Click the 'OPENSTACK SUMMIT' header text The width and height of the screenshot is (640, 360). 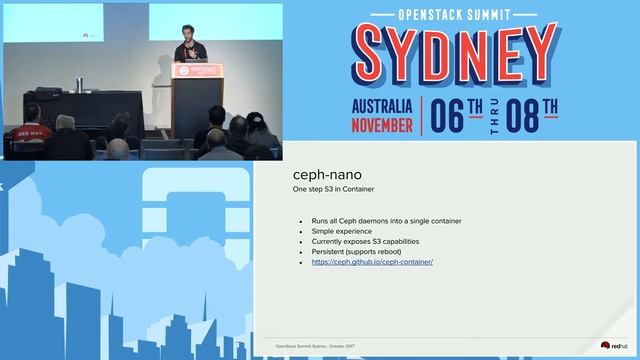click(454, 15)
